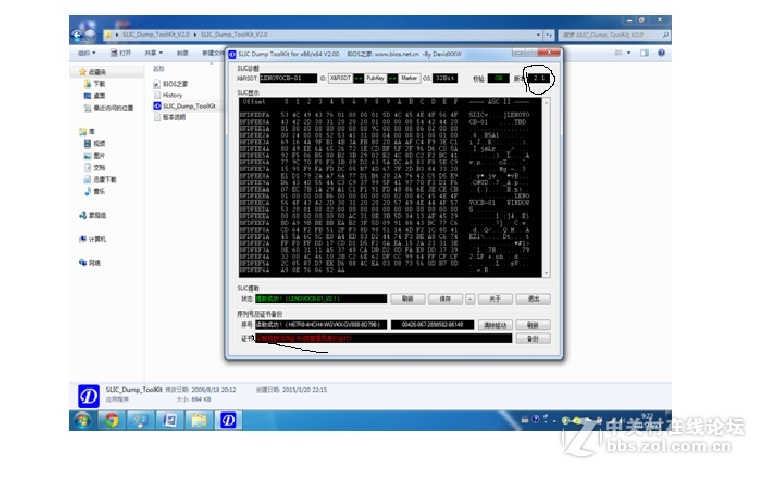Click the folder icon in Explorer address bar
This screenshot has width=768, height=480.
coord(108,35)
